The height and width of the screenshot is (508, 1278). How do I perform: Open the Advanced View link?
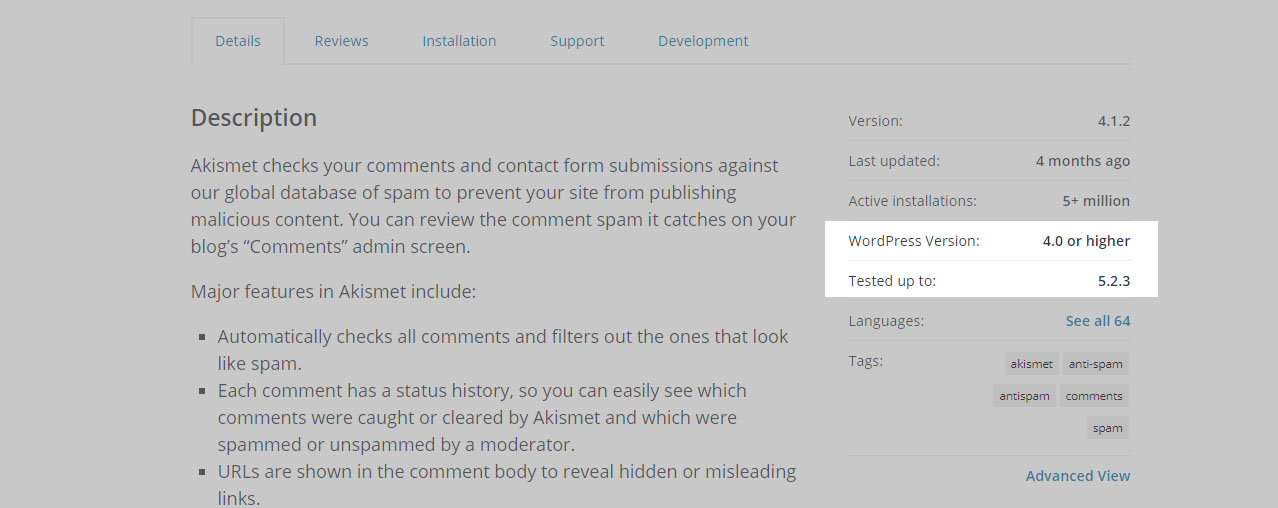point(1078,476)
